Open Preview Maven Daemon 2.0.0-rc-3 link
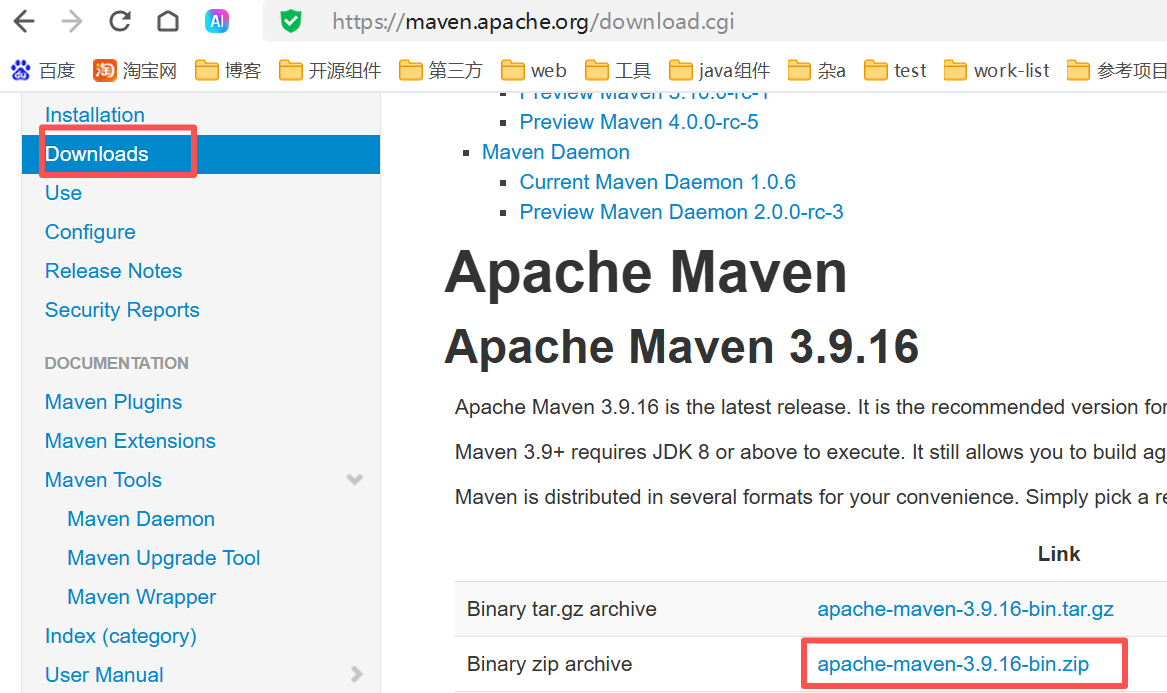 [681, 212]
